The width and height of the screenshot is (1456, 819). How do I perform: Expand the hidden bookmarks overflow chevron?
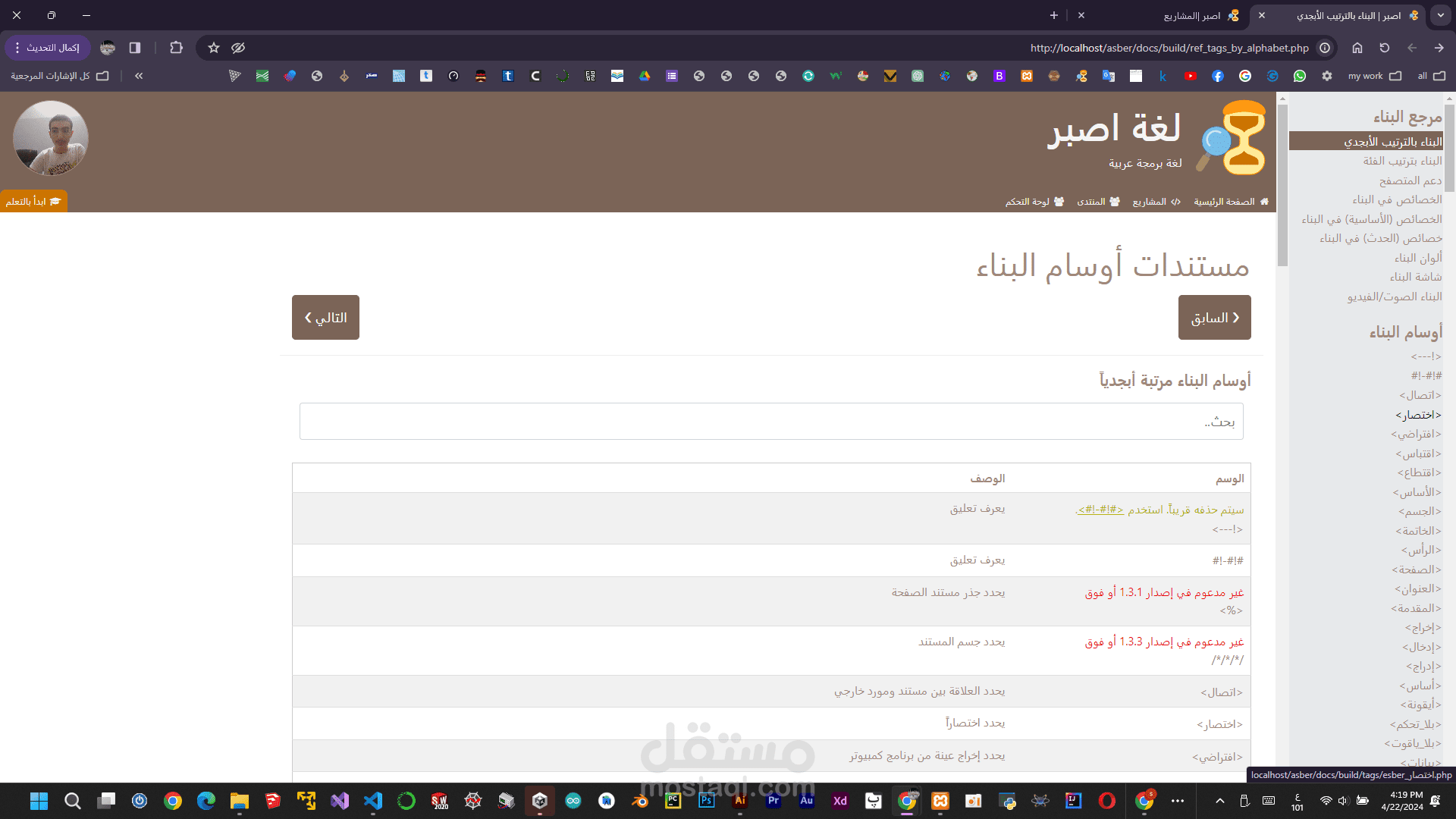pos(139,76)
